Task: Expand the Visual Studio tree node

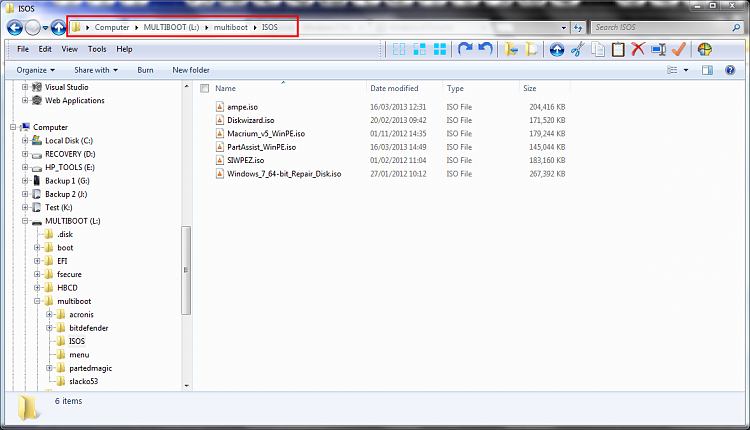Action: [25, 87]
